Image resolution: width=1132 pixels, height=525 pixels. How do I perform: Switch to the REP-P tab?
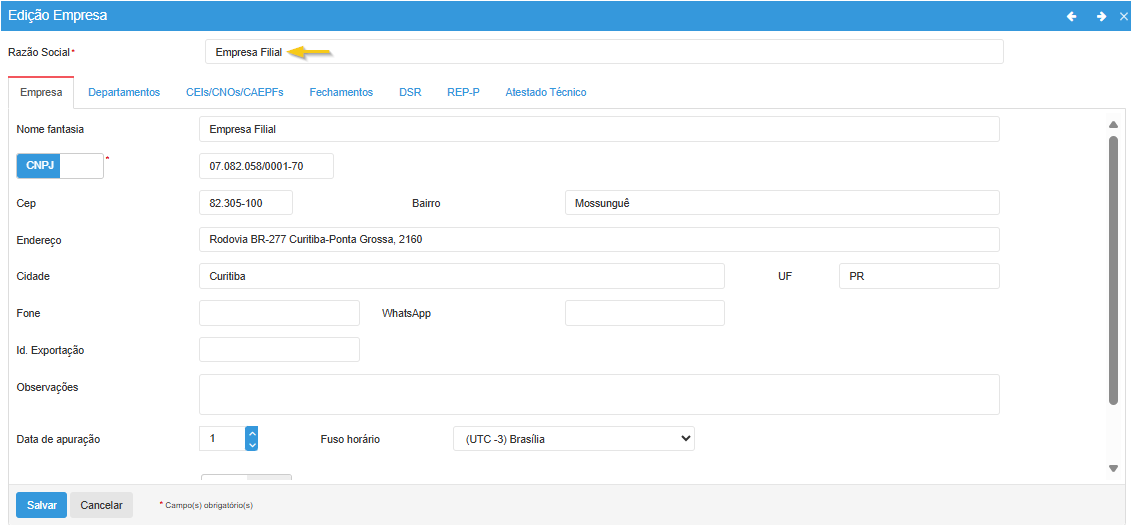point(463,92)
